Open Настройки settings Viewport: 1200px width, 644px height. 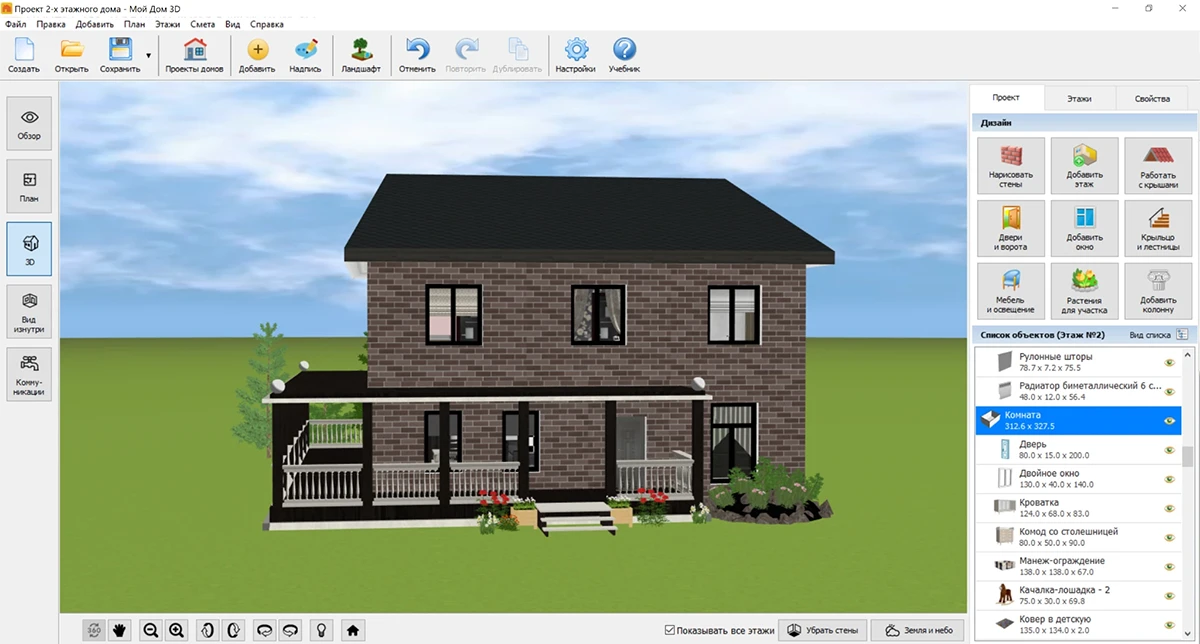[576, 55]
